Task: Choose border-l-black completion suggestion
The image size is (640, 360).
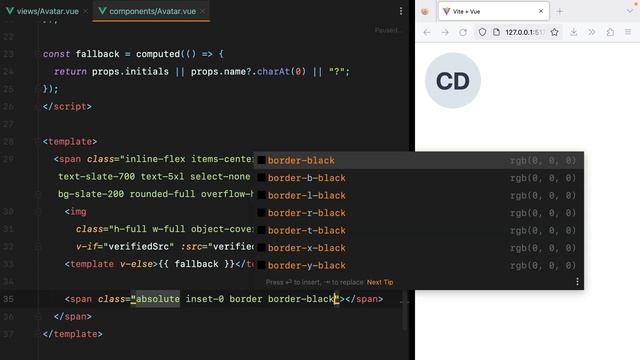Action: tap(418, 196)
